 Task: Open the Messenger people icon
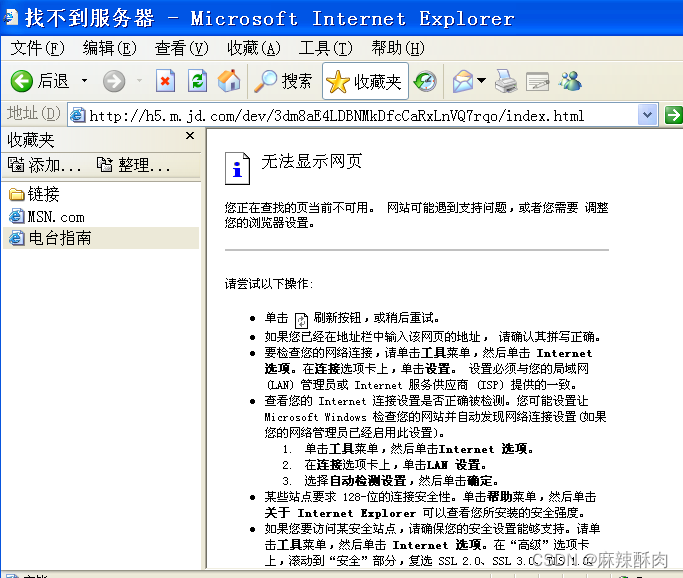click(571, 81)
